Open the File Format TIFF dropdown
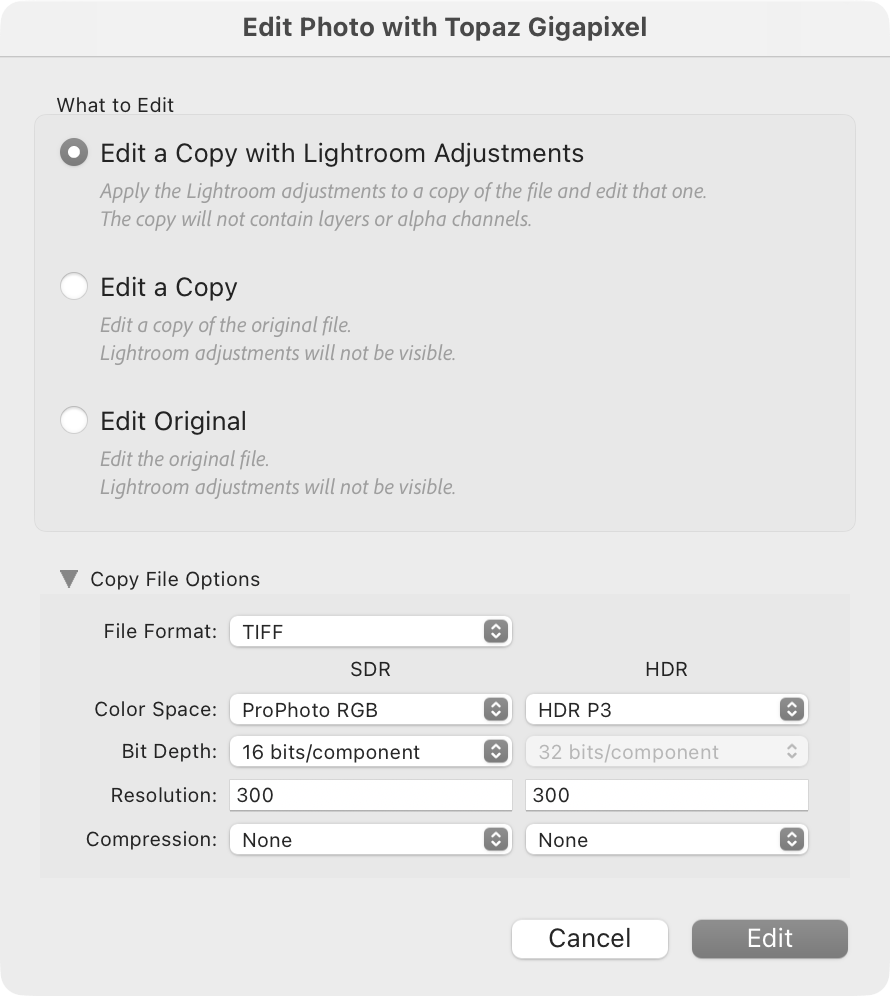This screenshot has width=890, height=996. click(x=370, y=631)
